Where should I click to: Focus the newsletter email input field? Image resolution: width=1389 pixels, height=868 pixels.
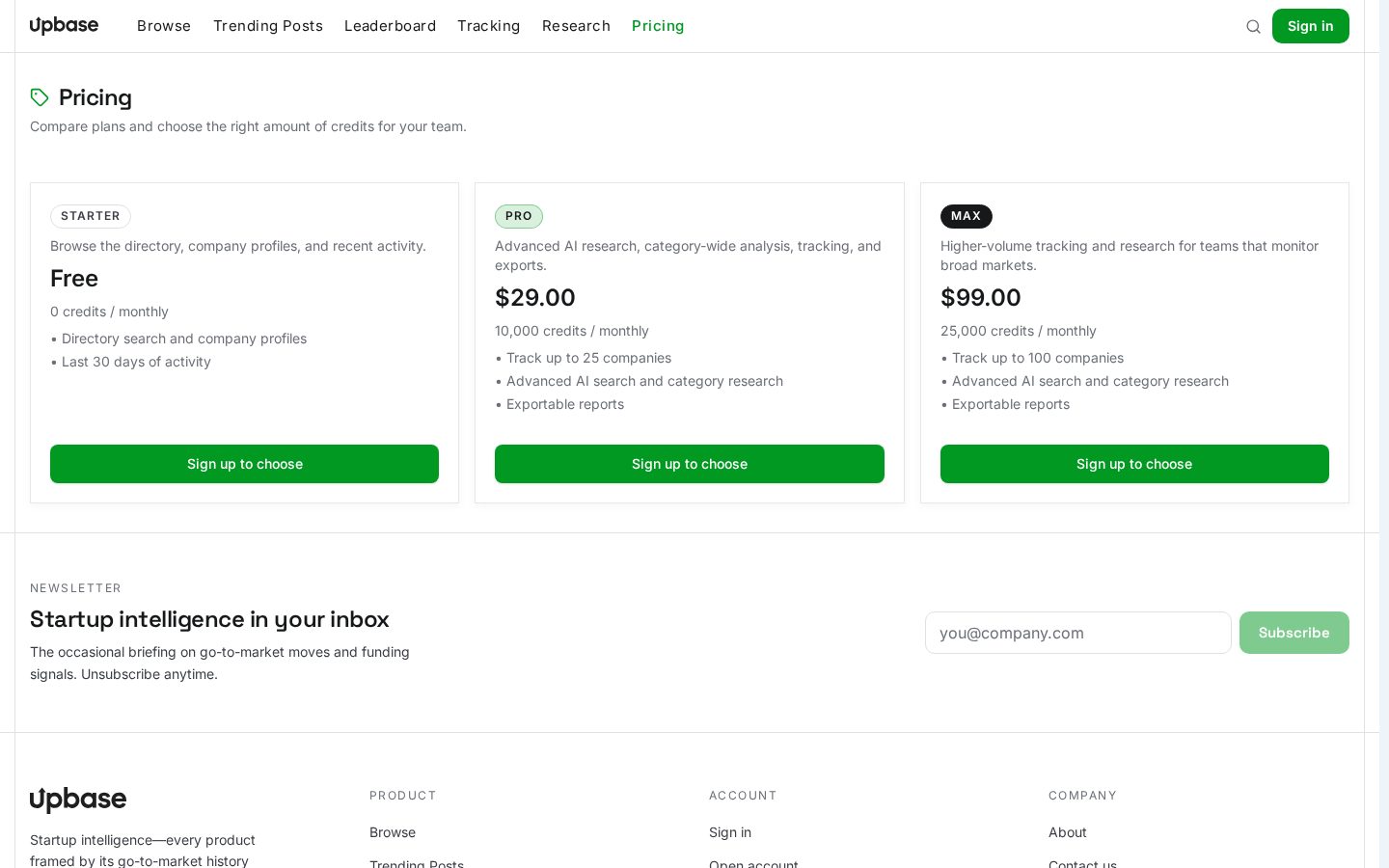(x=1078, y=633)
